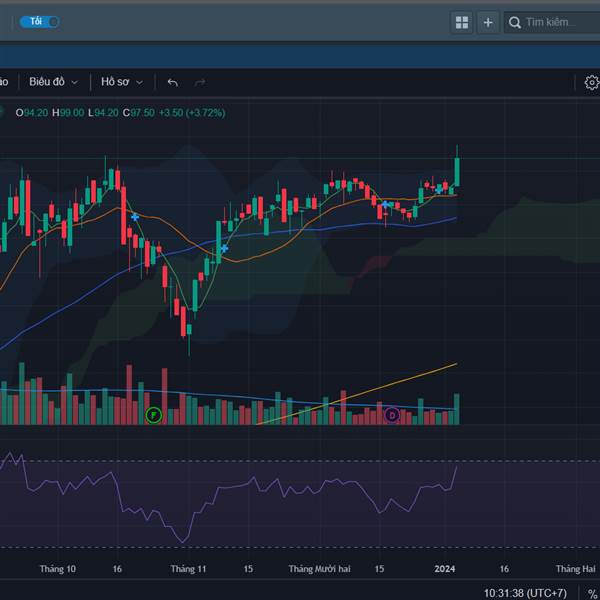Click the undo arrow
This screenshot has width=600, height=600.
[x=173, y=82]
